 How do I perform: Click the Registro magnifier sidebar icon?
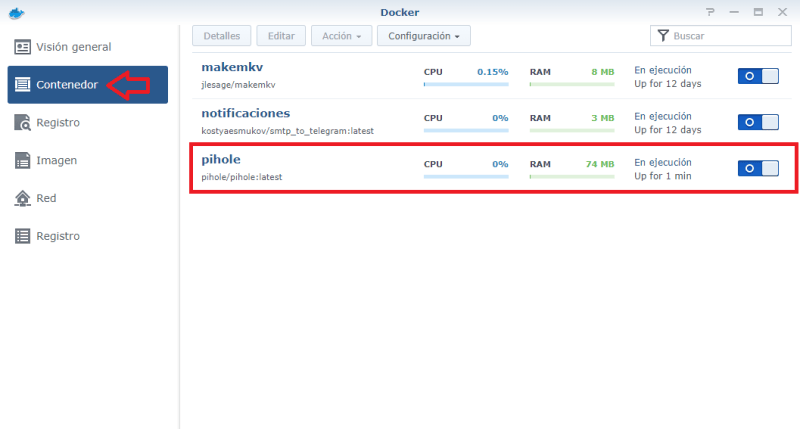point(22,122)
